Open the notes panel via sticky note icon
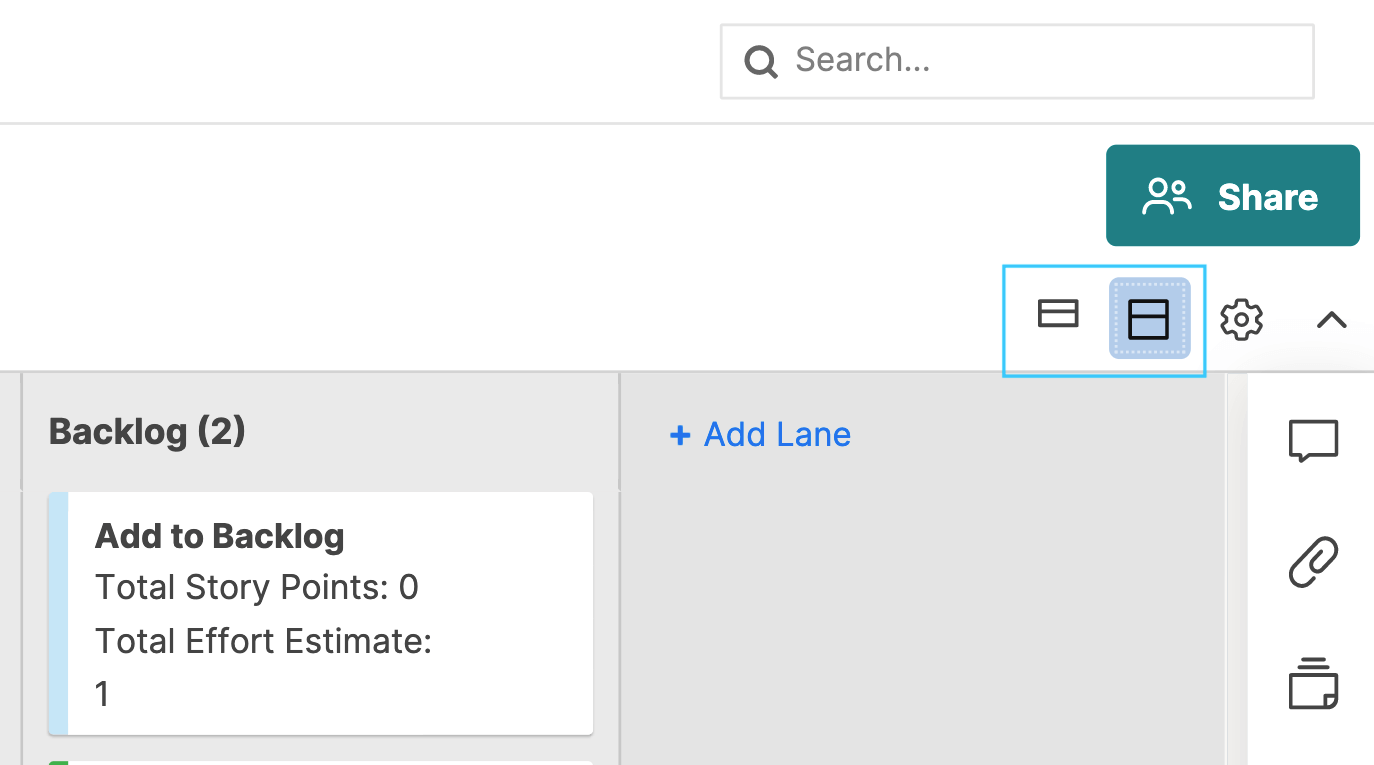Viewport: 1374px width, 765px height. click(x=1313, y=685)
